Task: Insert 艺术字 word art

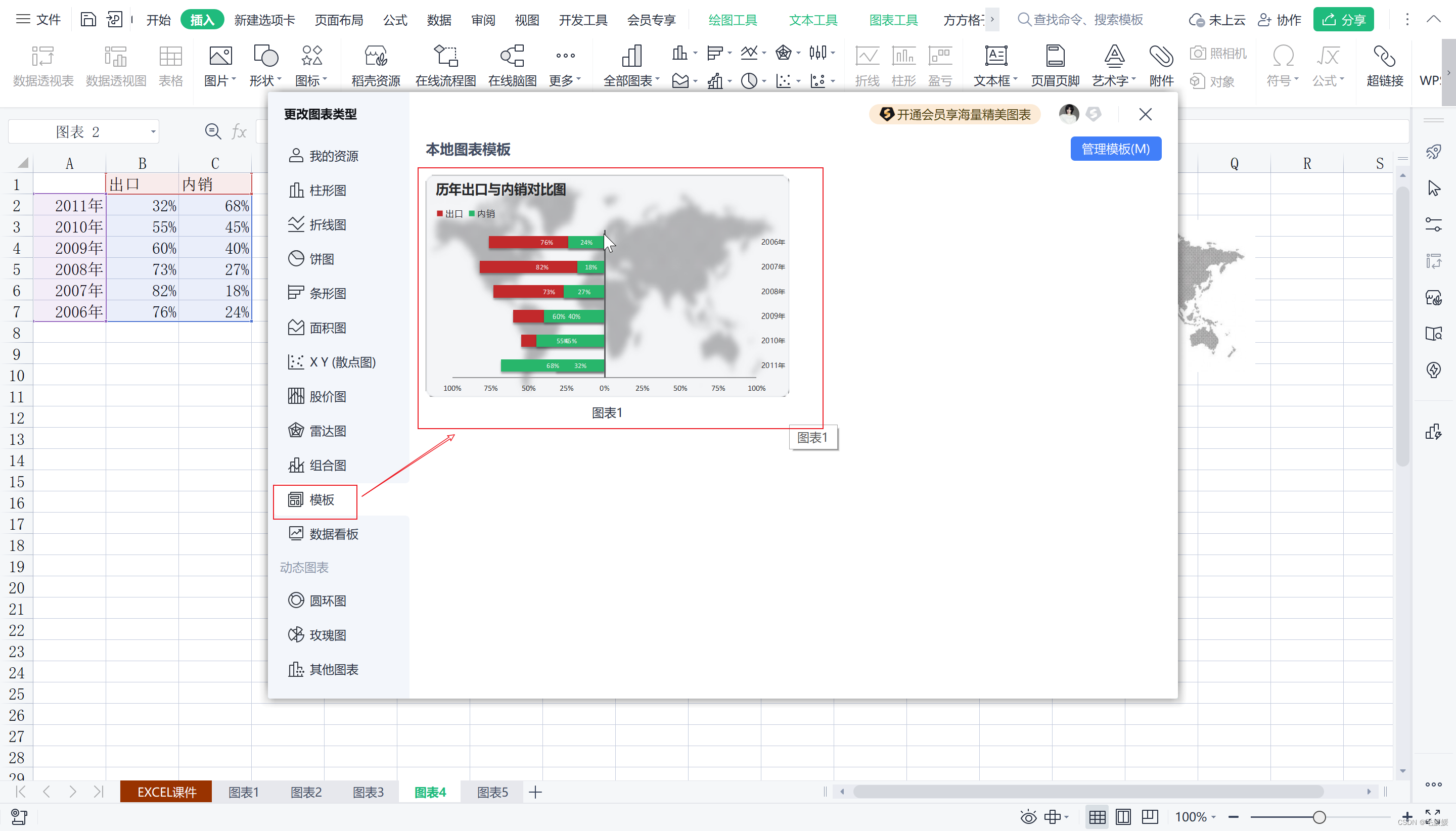Action: click(1114, 66)
